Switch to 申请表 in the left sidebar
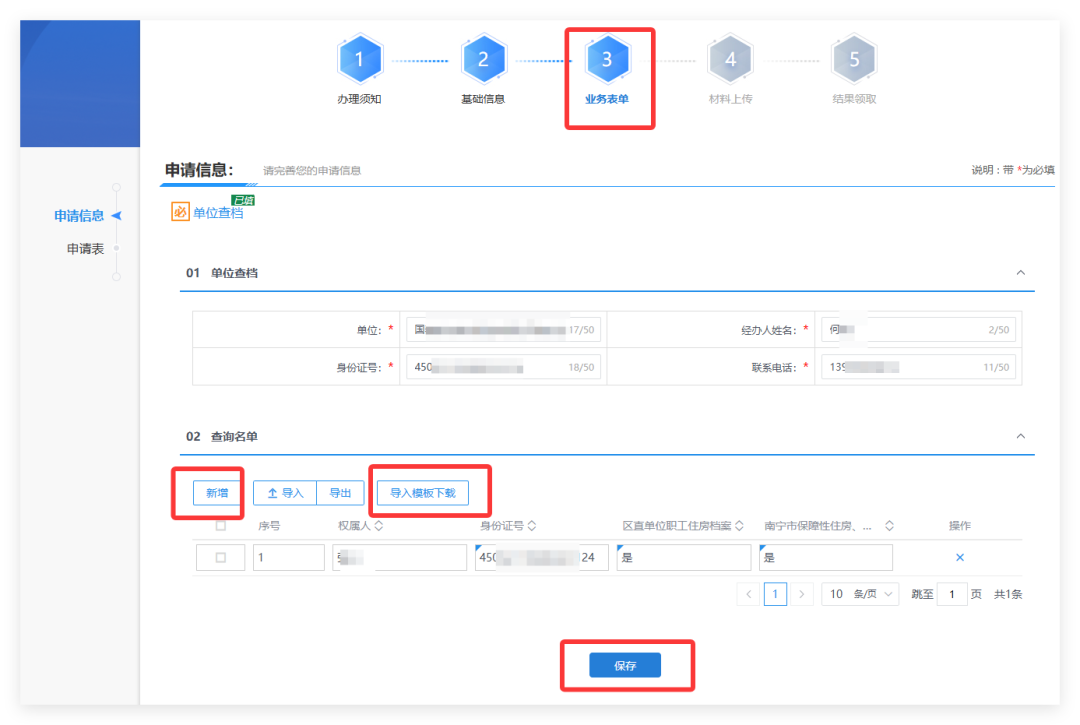1080x725 pixels. 85,249
